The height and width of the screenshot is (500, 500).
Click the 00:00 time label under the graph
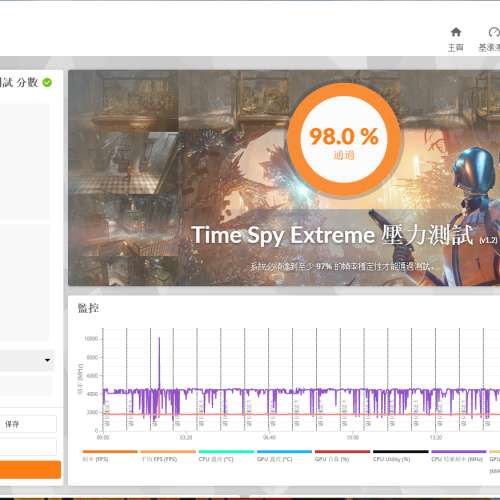(103, 437)
